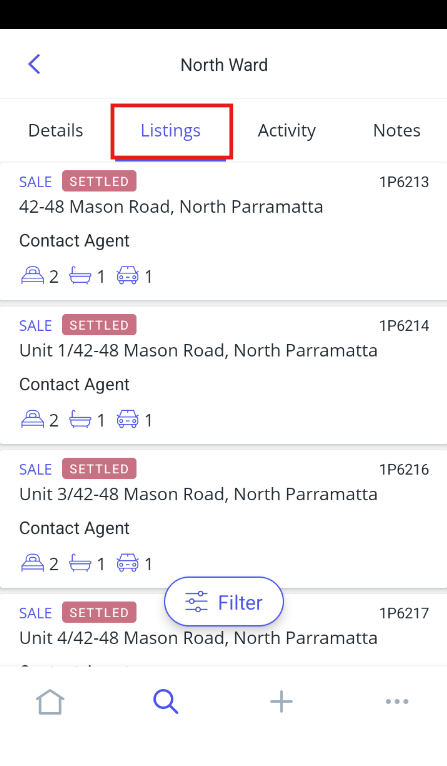Open listing 42-48 Mason Road, North Parramatta

pyautogui.click(x=223, y=231)
